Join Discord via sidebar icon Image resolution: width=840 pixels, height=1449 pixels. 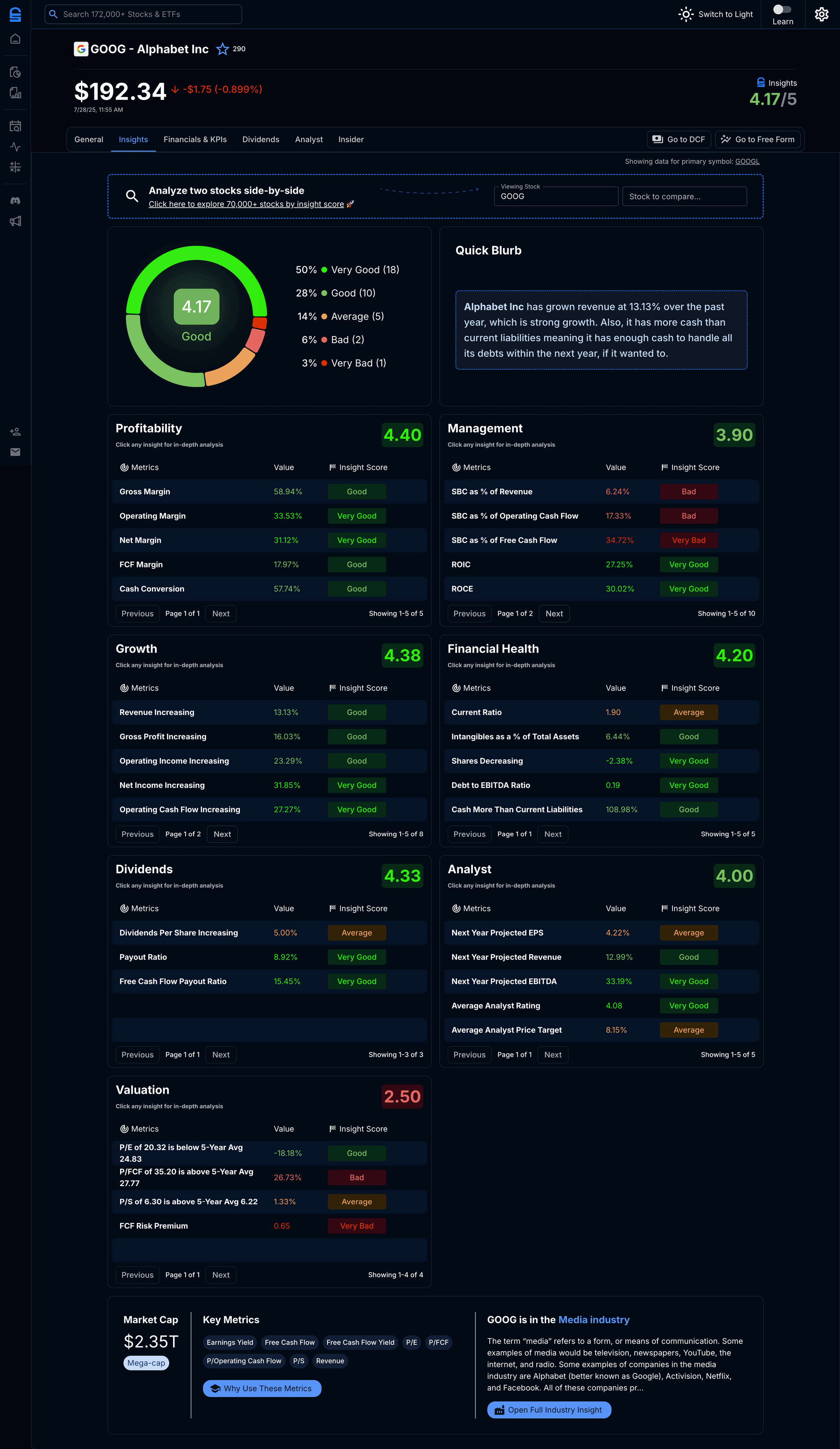16,200
